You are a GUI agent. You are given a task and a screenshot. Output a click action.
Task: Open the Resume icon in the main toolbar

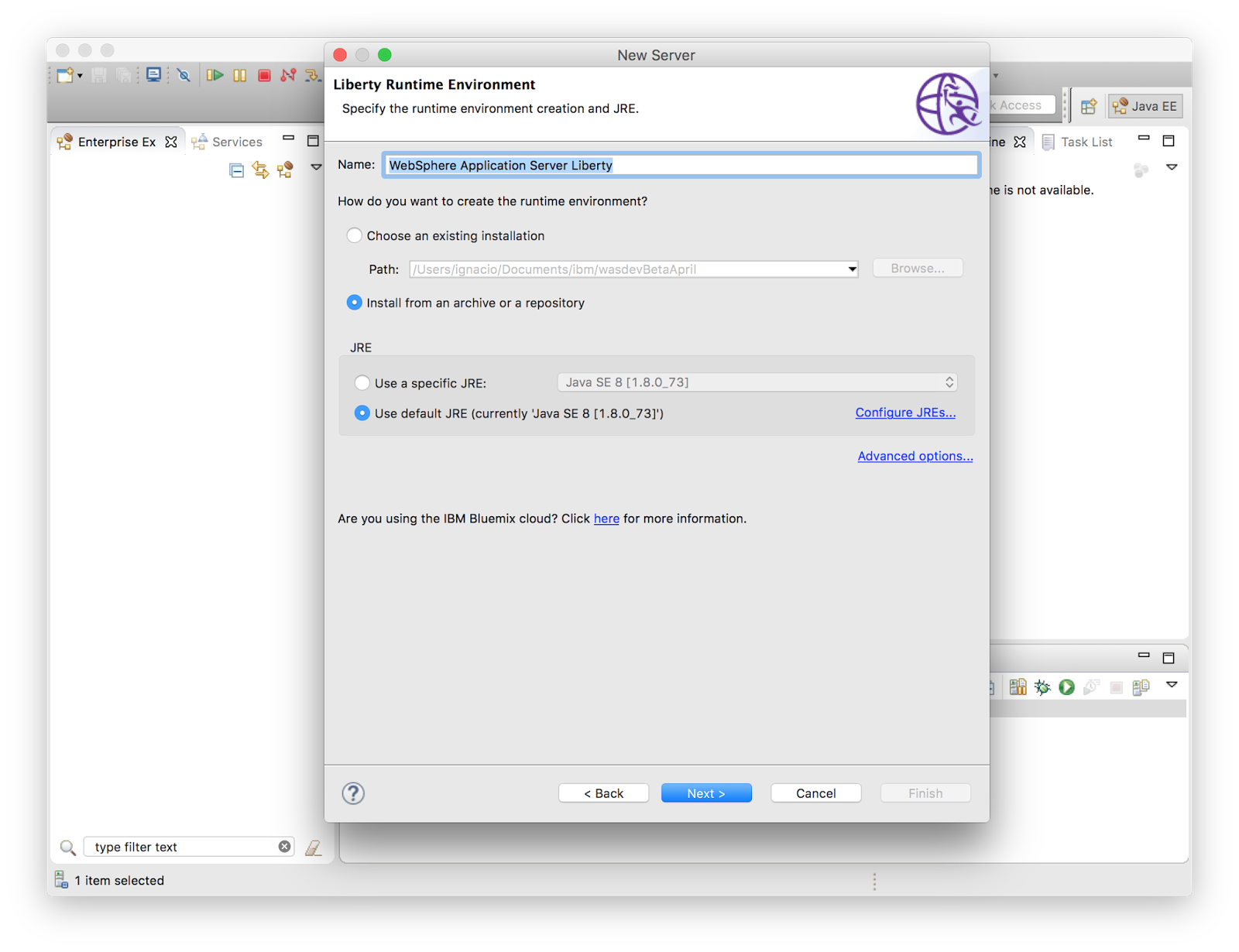pos(216,75)
